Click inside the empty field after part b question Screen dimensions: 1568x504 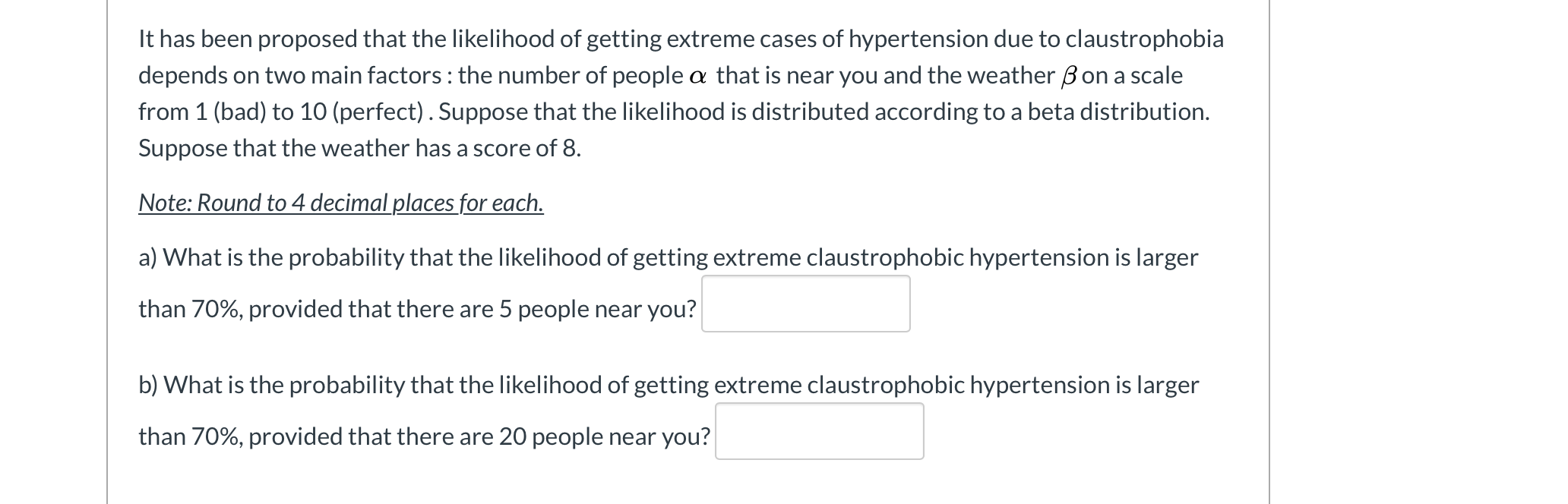click(x=819, y=432)
